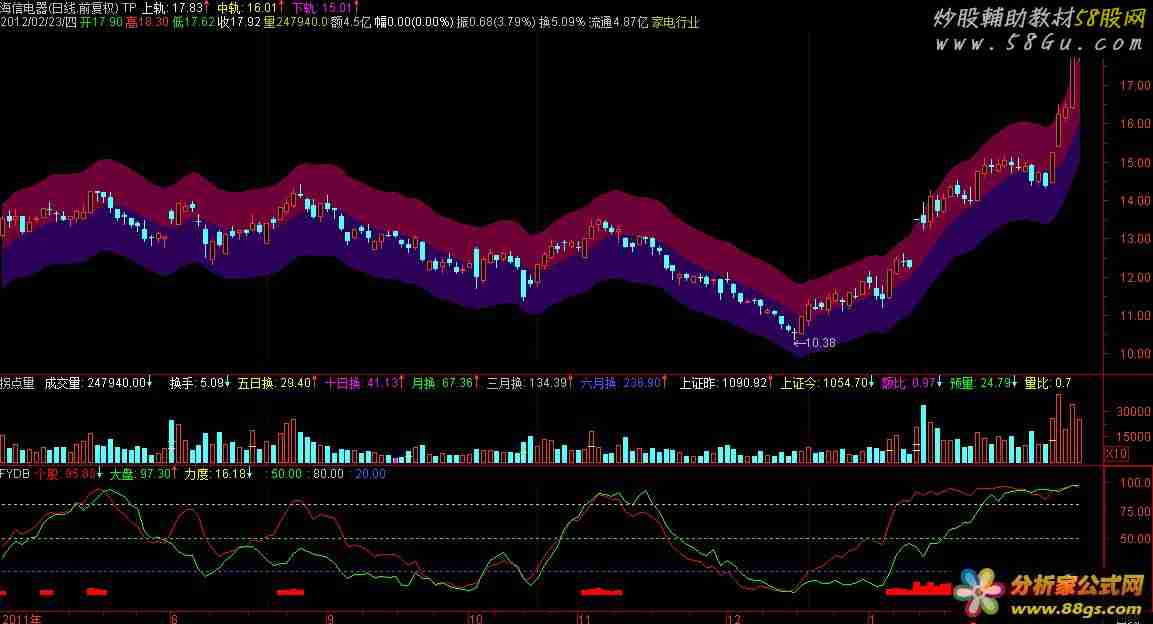
Task: Click the 16.00 price axis label
Action: pos(1134,123)
